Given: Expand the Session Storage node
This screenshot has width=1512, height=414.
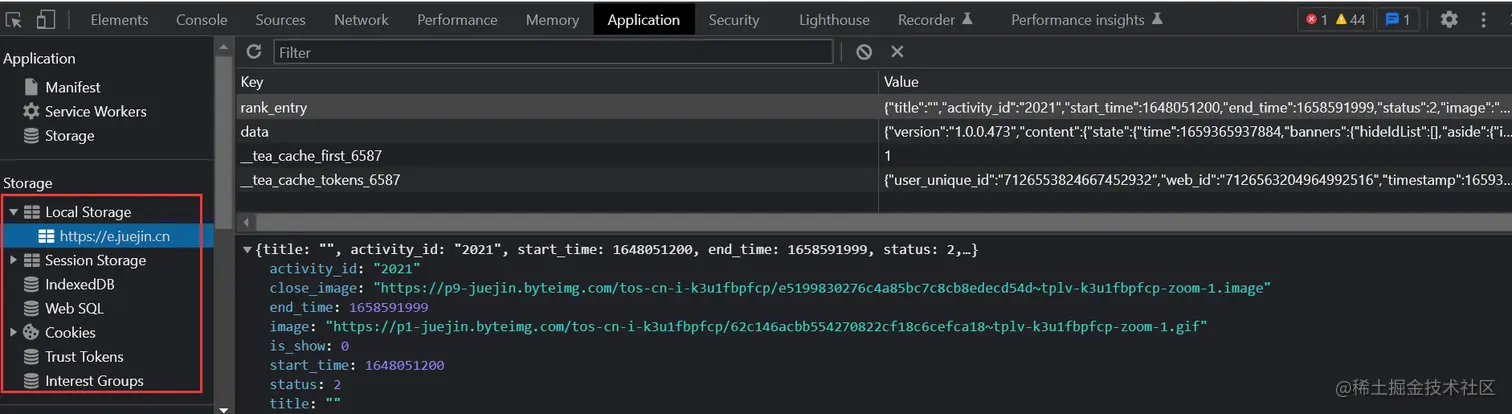Looking at the screenshot, I should tap(13, 260).
